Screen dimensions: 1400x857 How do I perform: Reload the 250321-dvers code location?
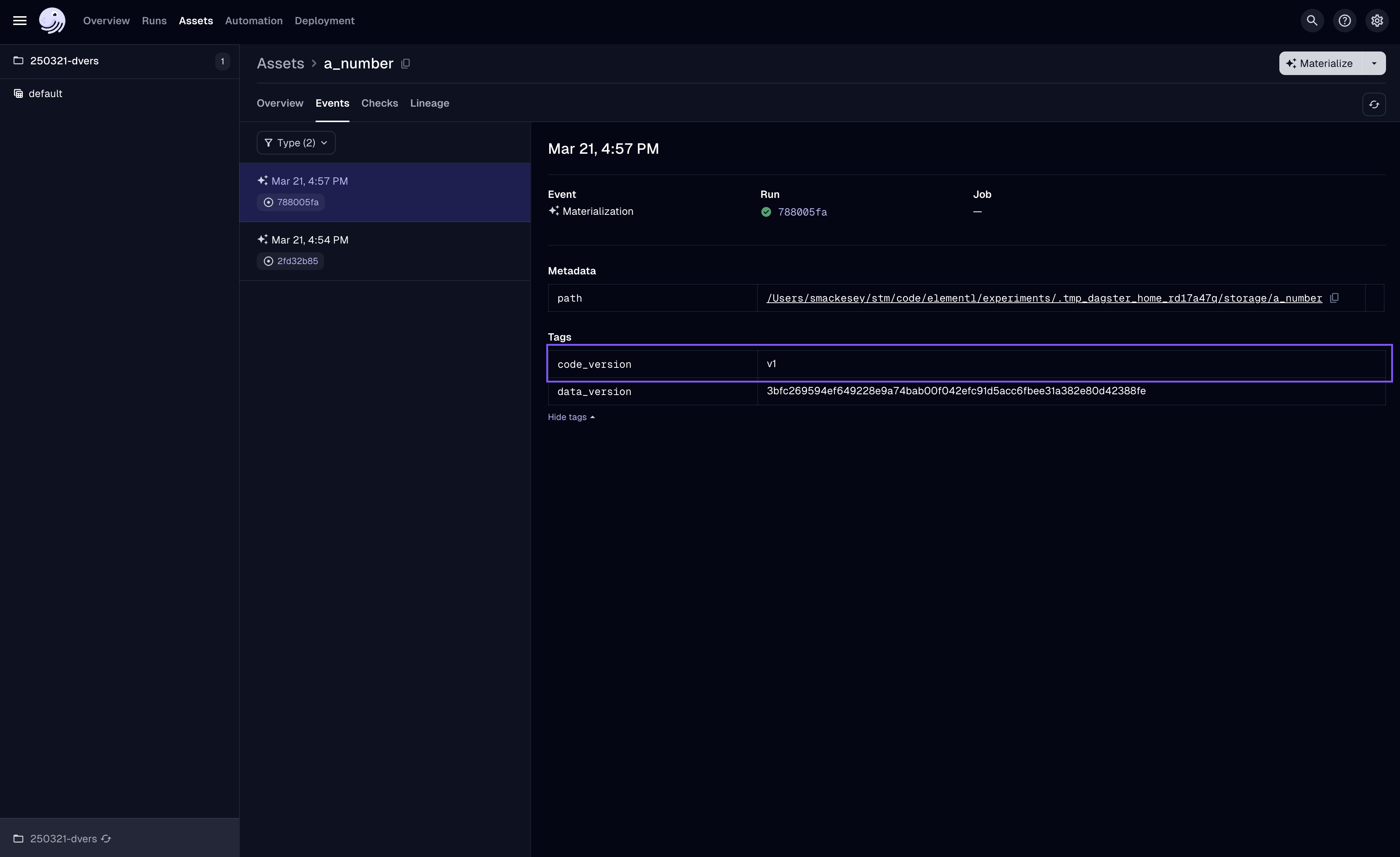tap(106, 839)
